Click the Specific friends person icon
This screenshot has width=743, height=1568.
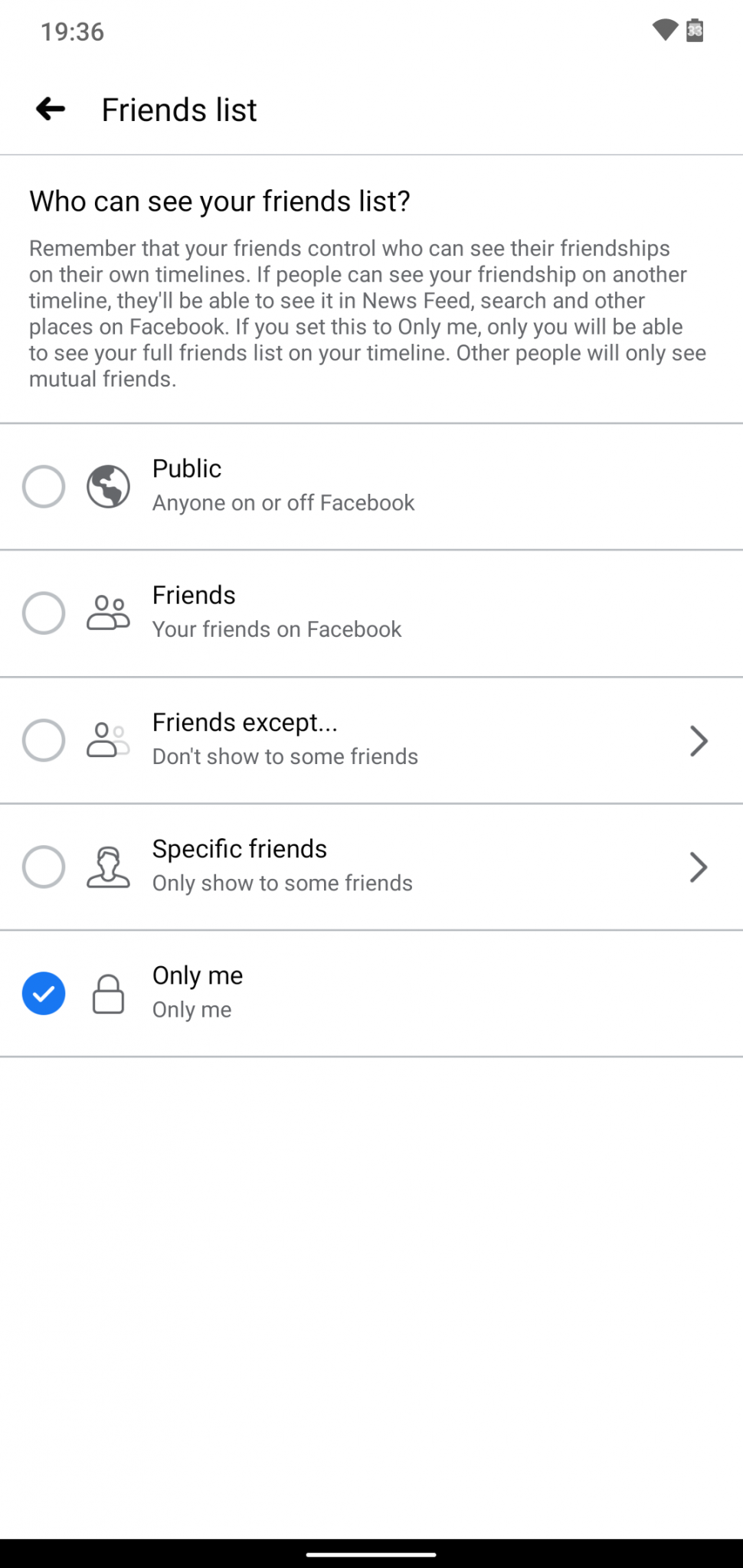point(108,867)
